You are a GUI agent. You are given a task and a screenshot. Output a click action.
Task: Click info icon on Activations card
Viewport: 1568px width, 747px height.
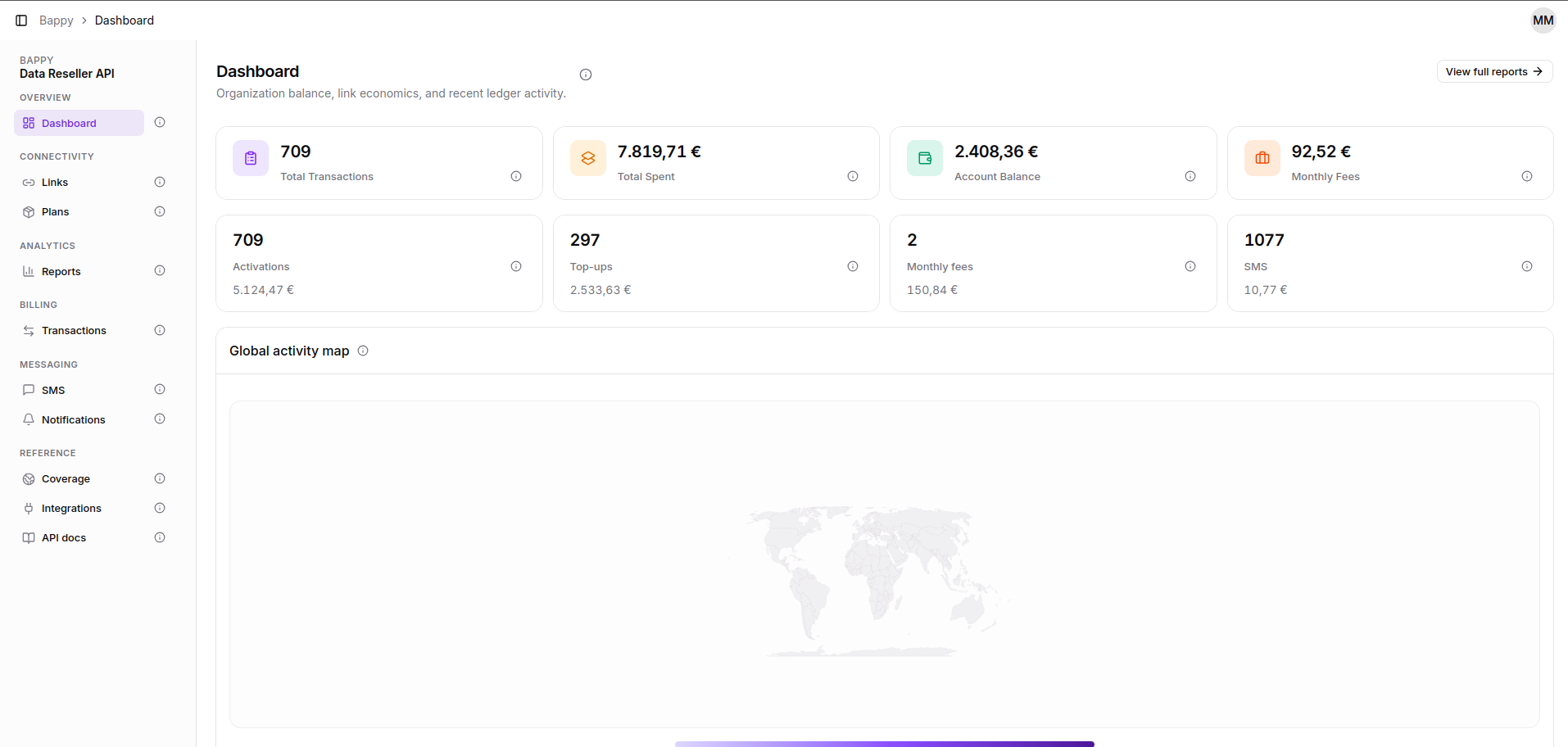516,266
